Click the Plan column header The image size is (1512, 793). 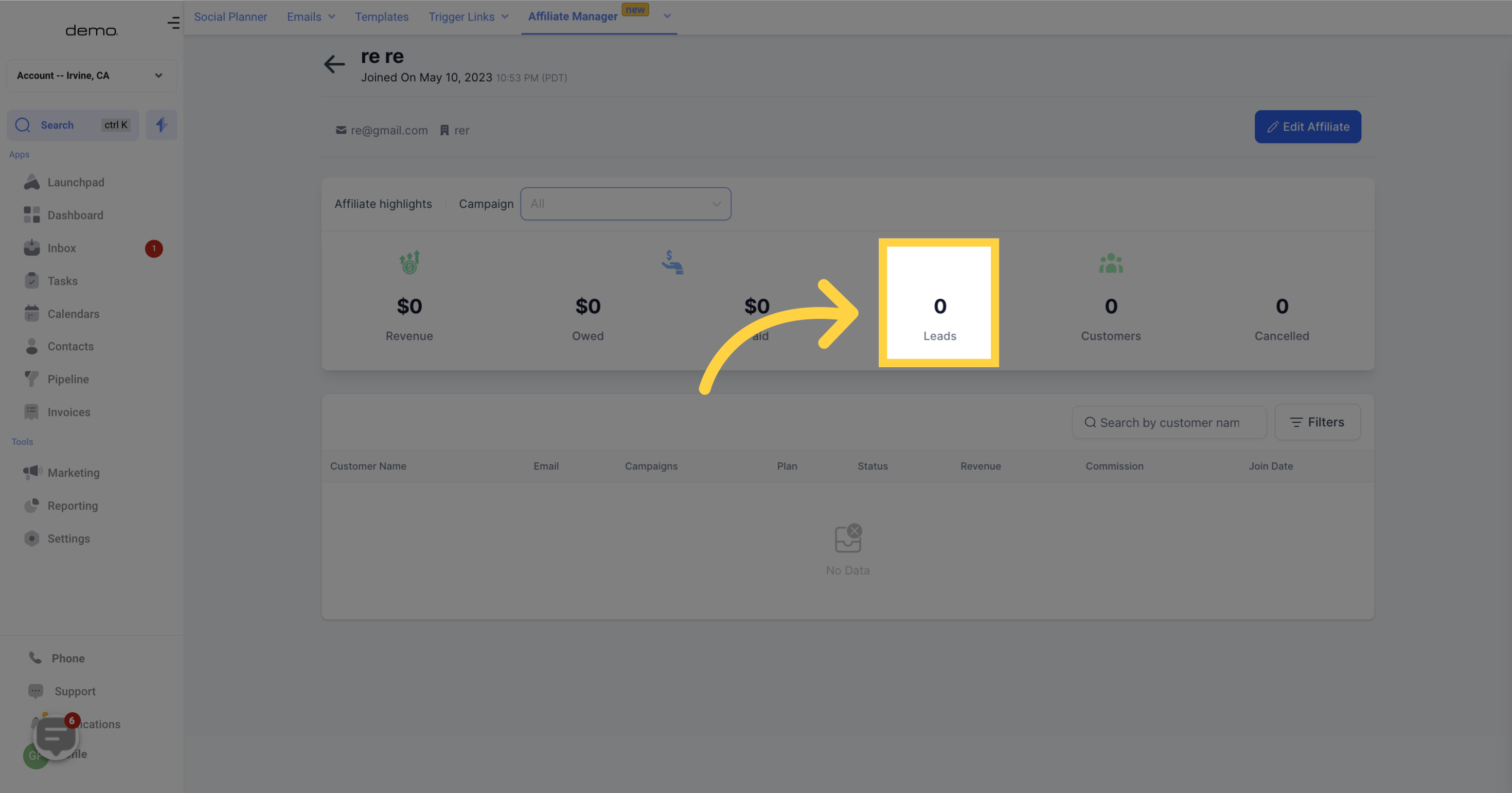[x=787, y=466]
